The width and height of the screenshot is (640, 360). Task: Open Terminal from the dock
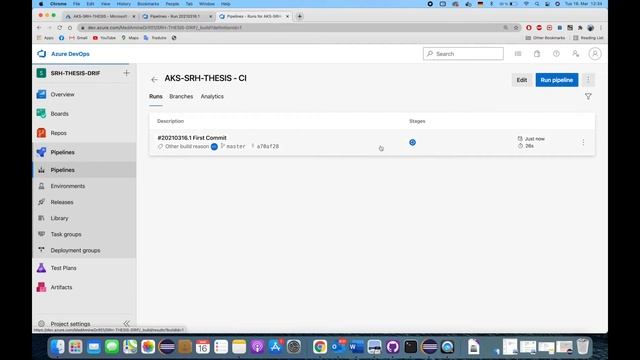click(411, 347)
